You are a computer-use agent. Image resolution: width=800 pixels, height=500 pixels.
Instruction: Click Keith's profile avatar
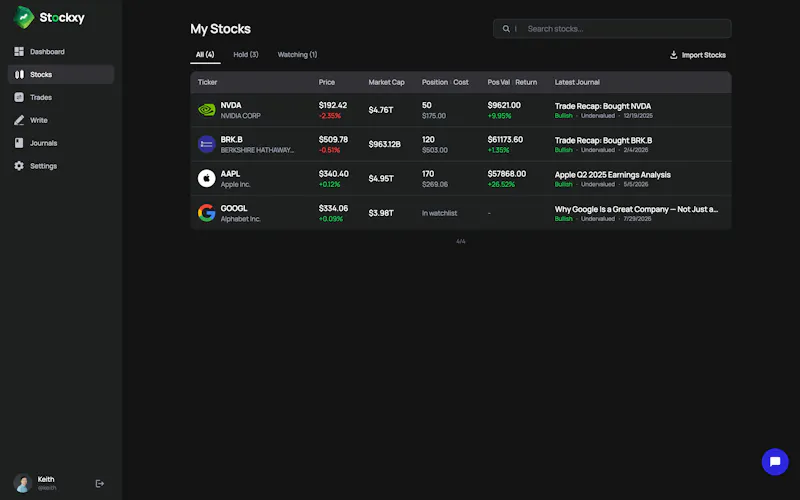click(23, 483)
